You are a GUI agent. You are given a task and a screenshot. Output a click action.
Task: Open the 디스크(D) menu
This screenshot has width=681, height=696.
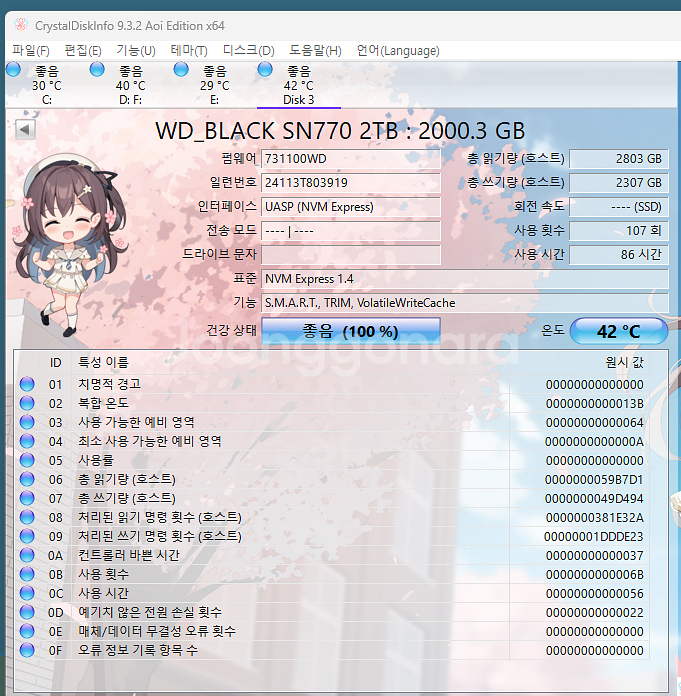(249, 51)
